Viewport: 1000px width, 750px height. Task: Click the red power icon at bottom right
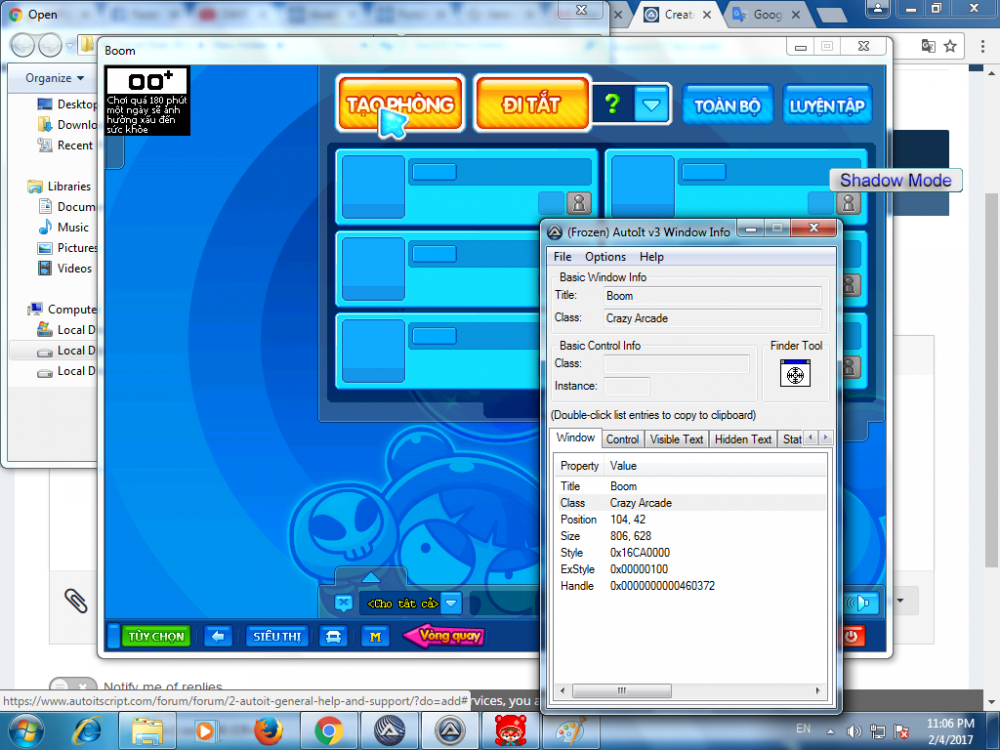855,636
